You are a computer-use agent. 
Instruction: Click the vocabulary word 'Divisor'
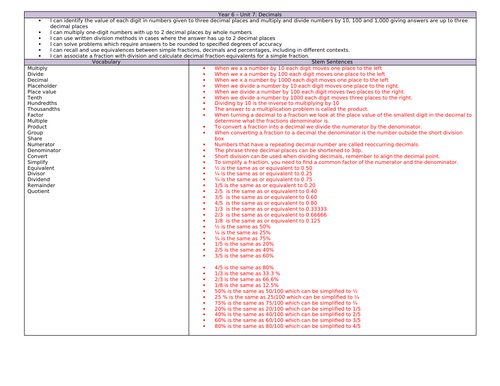[36, 174]
